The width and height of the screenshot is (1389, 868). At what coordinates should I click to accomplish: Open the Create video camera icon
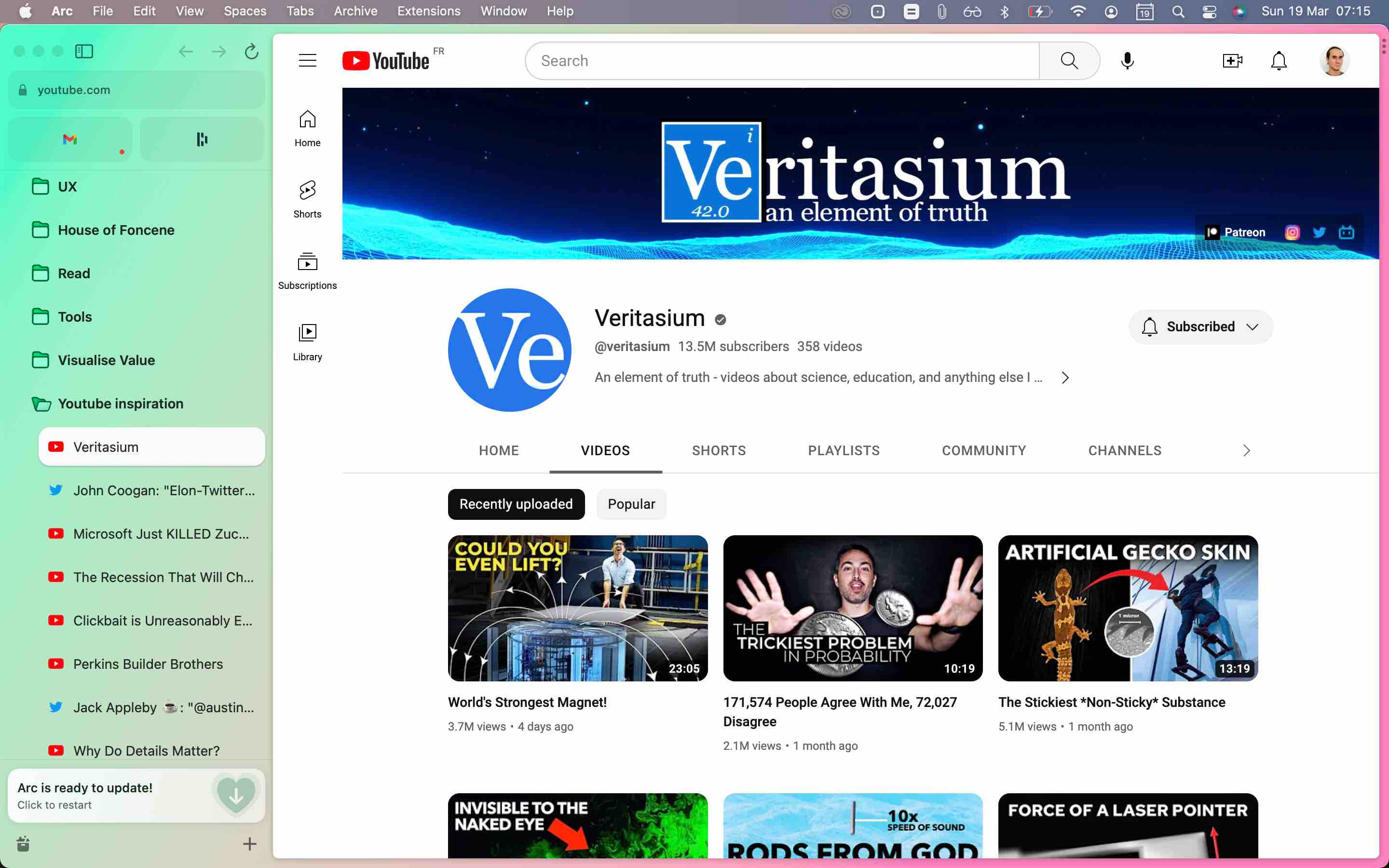tap(1232, 60)
